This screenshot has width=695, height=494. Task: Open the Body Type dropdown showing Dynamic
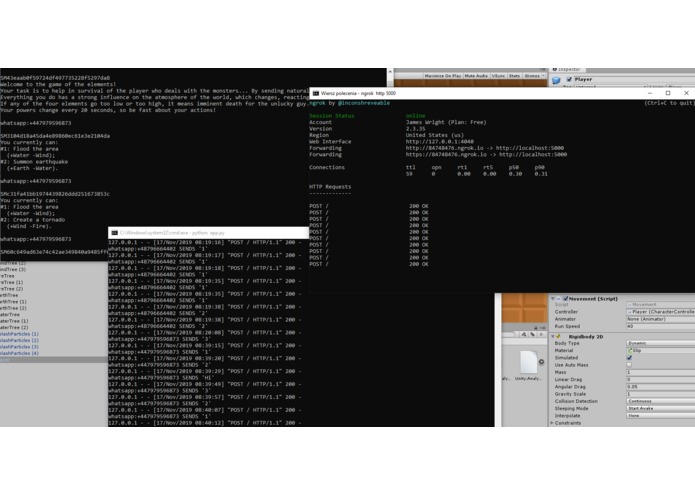click(x=660, y=343)
